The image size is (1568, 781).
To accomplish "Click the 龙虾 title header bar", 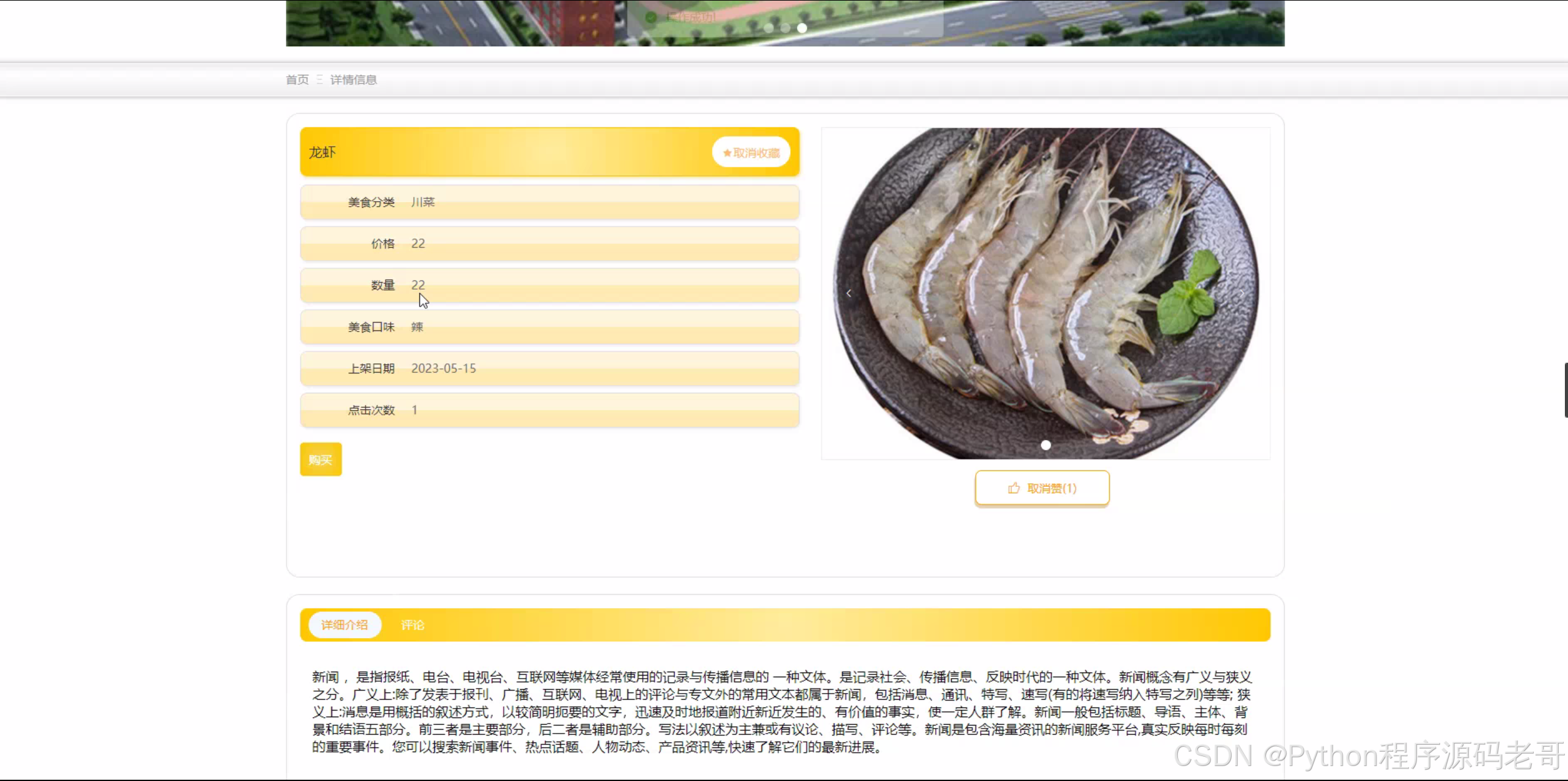I will tap(499, 152).
